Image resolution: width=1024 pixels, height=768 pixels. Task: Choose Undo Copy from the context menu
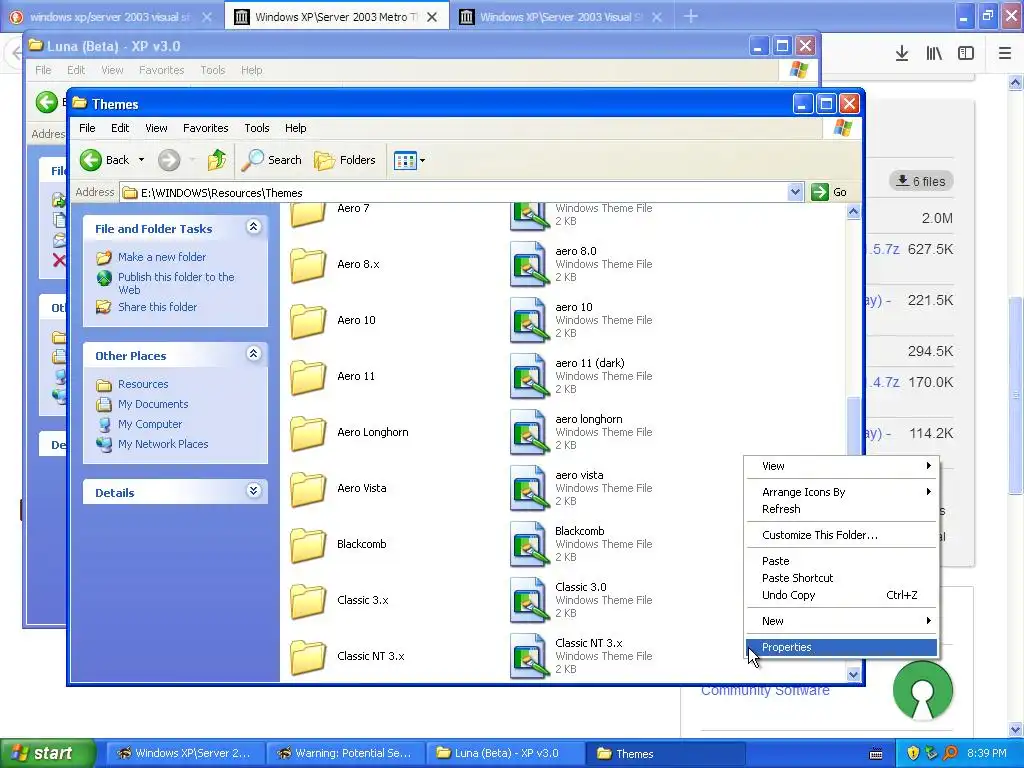[841, 595]
